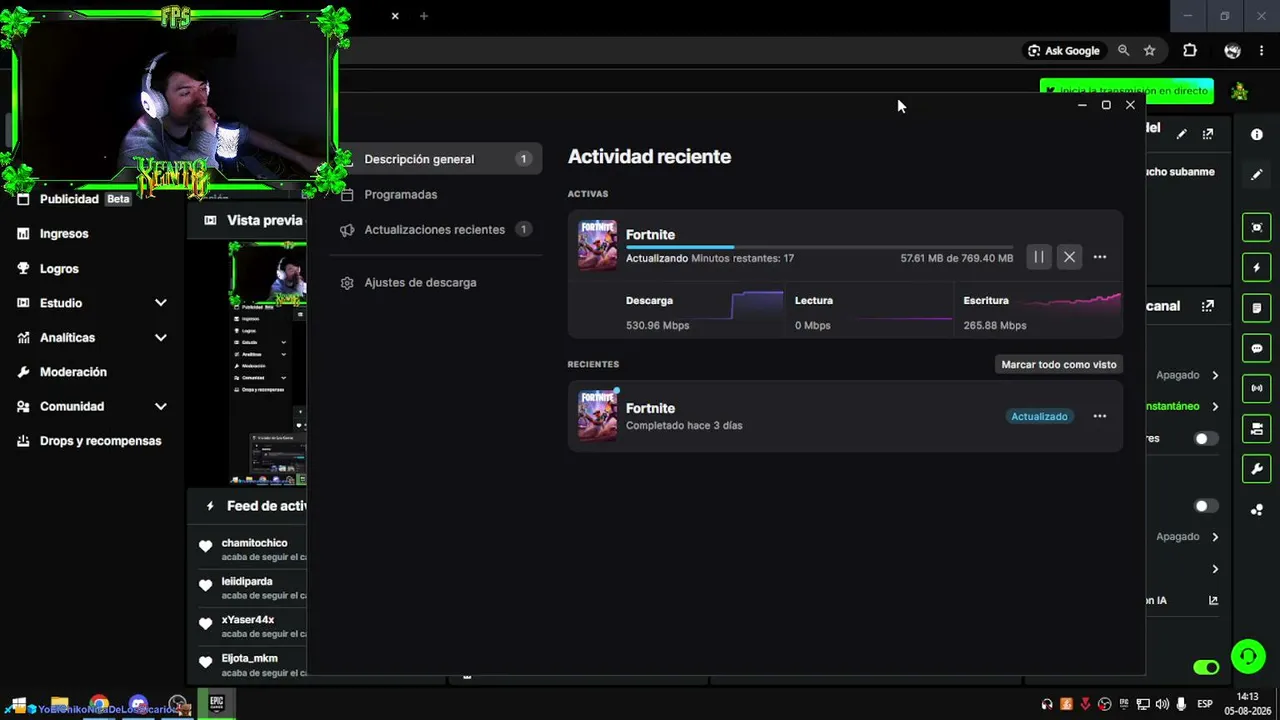The image size is (1280, 720).
Task: Open a new browser tab
Action: click(424, 16)
